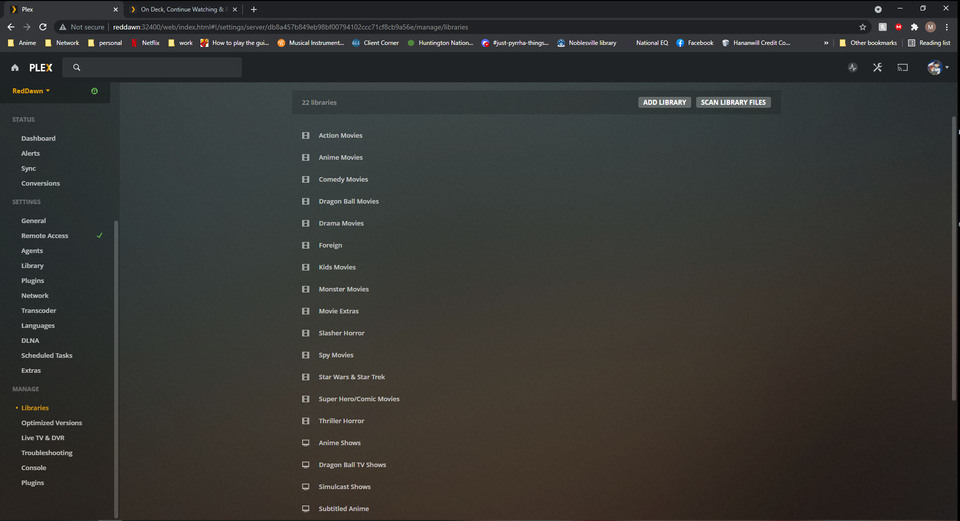This screenshot has height=521, width=960.
Task: Open Remote Access settings
Action: click(x=45, y=236)
